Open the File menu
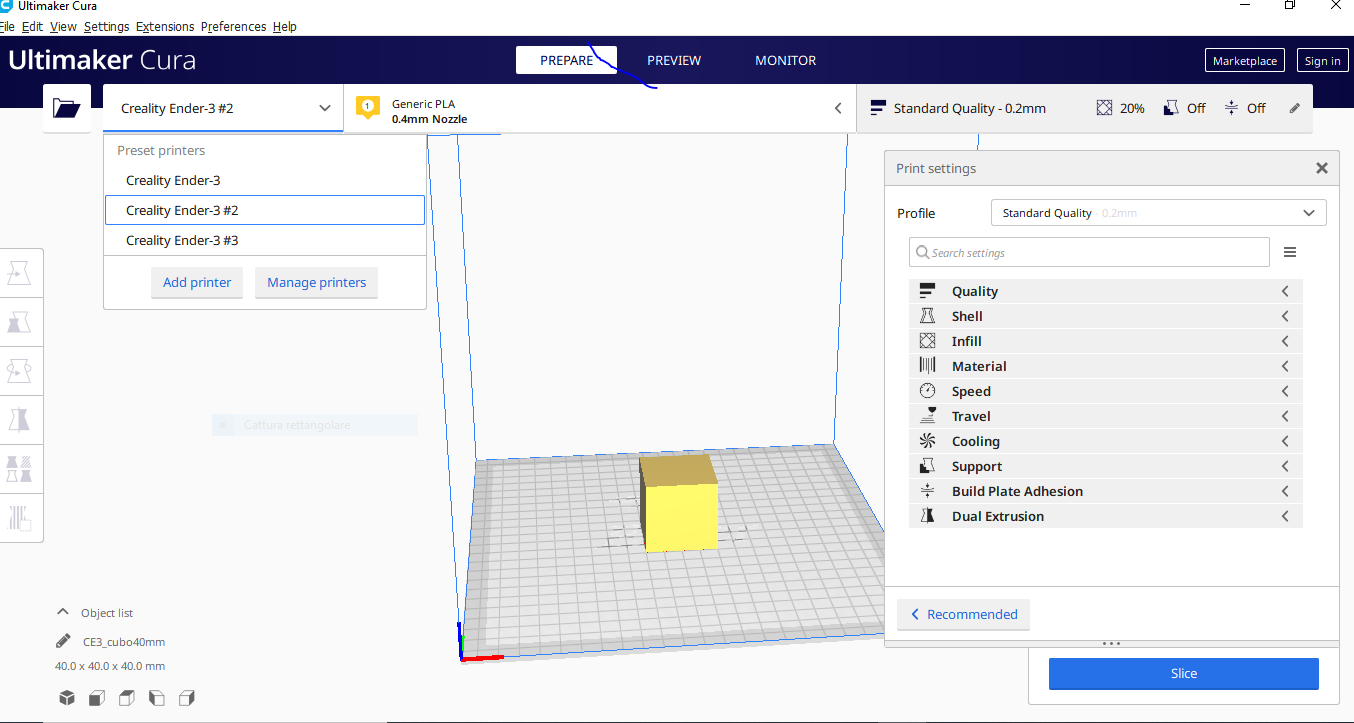This screenshot has height=723, width=1354. pyautogui.click(x=7, y=27)
